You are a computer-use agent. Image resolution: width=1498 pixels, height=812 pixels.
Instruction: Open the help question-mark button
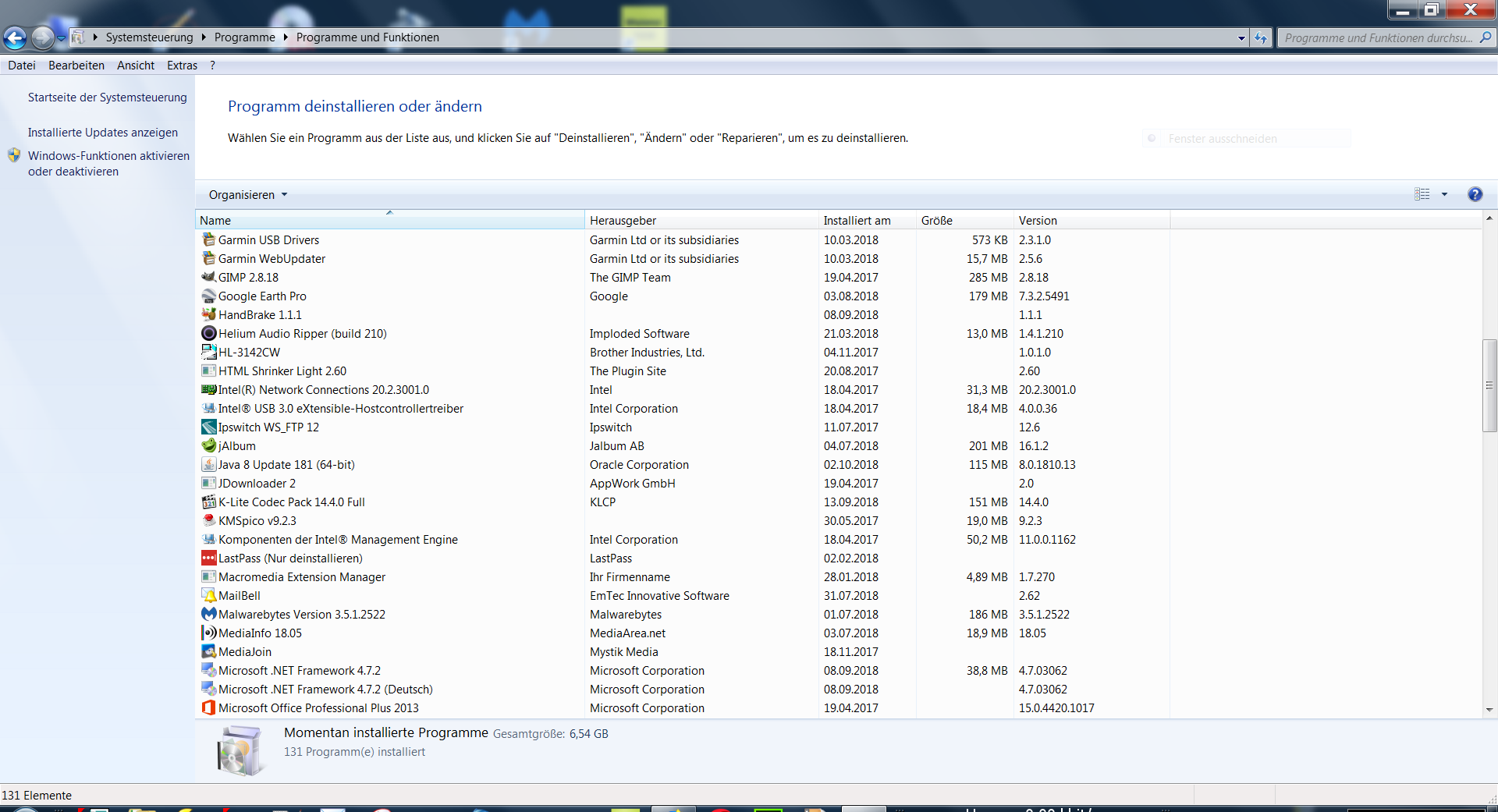click(x=1475, y=194)
